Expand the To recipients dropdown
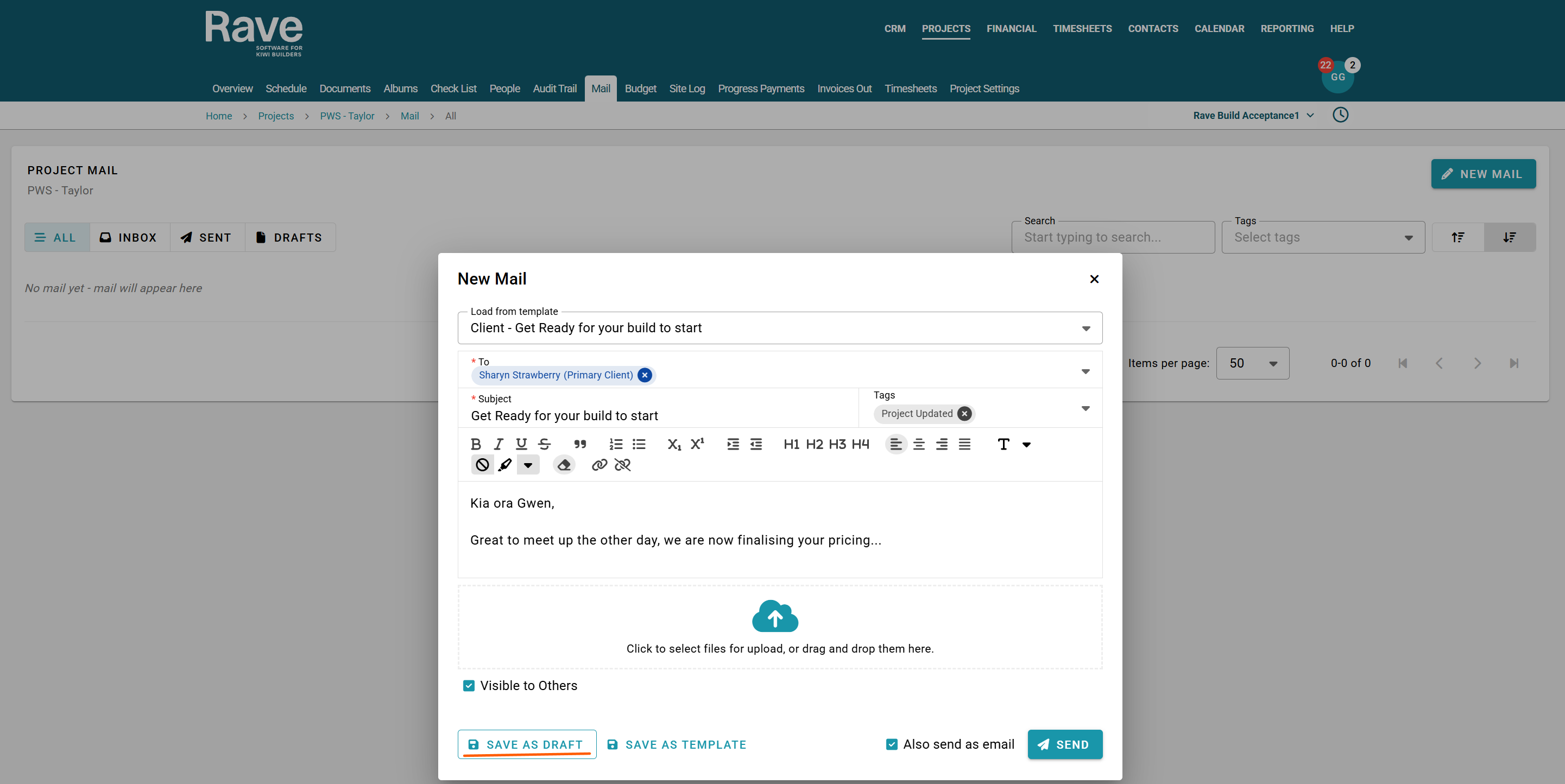 (1085, 371)
